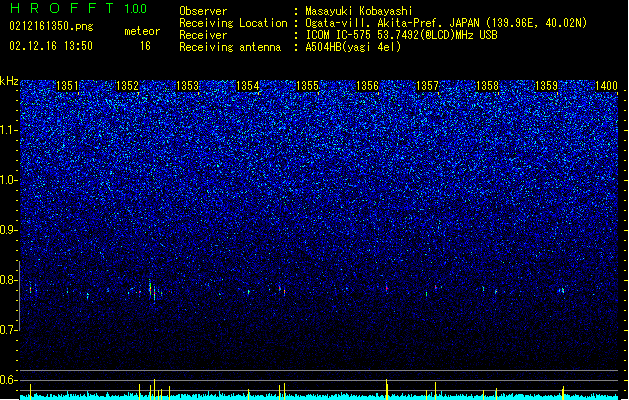Click the Receiving Location value text
The width and height of the screenshot is (629, 400).
point(446,23)
